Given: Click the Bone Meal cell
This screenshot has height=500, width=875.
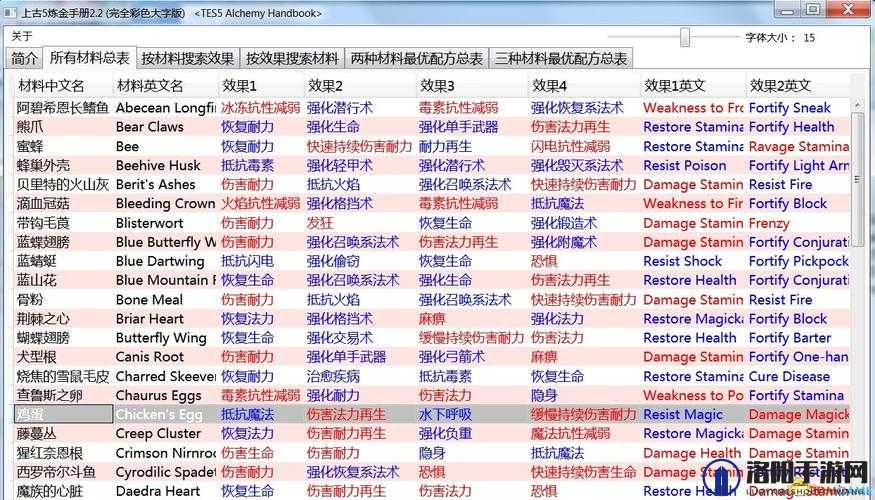Looking at the screenshot, I should pos(149,300).
